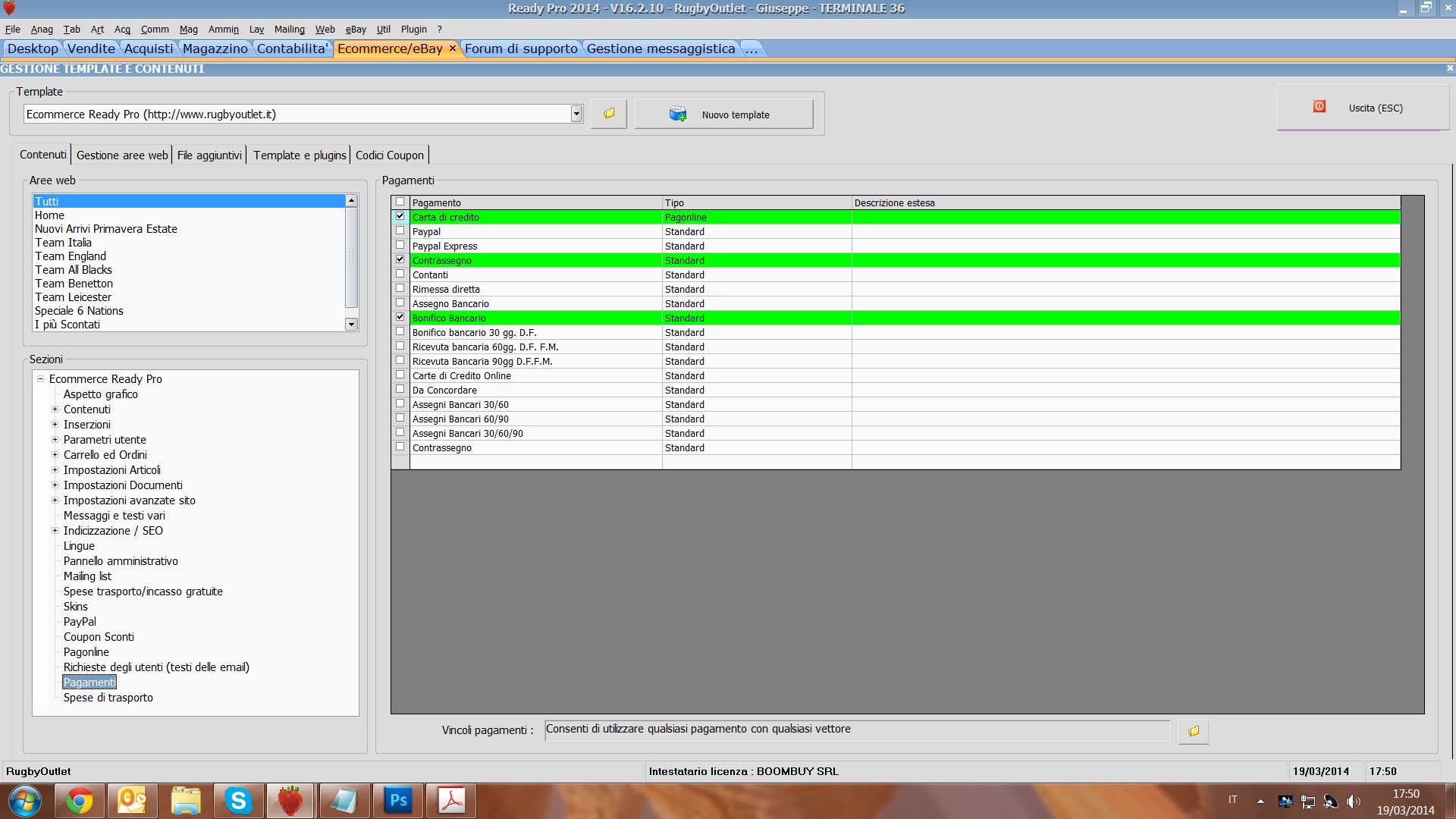This screenshot has height=819, width=1456.
Task: Open the Plugin menu
Action: click(413, 30)
